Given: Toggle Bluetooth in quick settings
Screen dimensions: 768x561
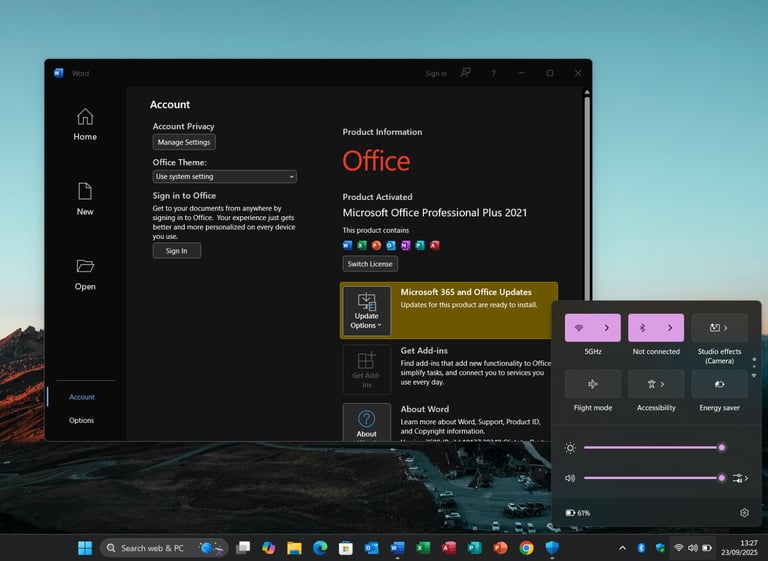Looking at the screenshot, I should point(643,328).
